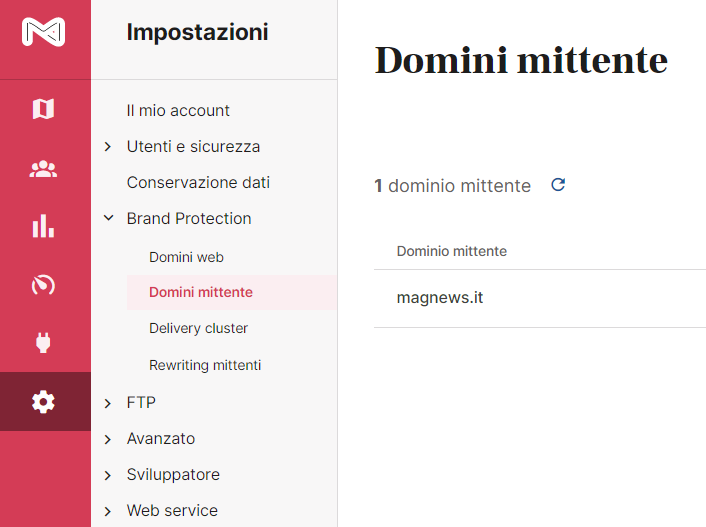Select Delivery cluster item

click(x=199, y=328)
